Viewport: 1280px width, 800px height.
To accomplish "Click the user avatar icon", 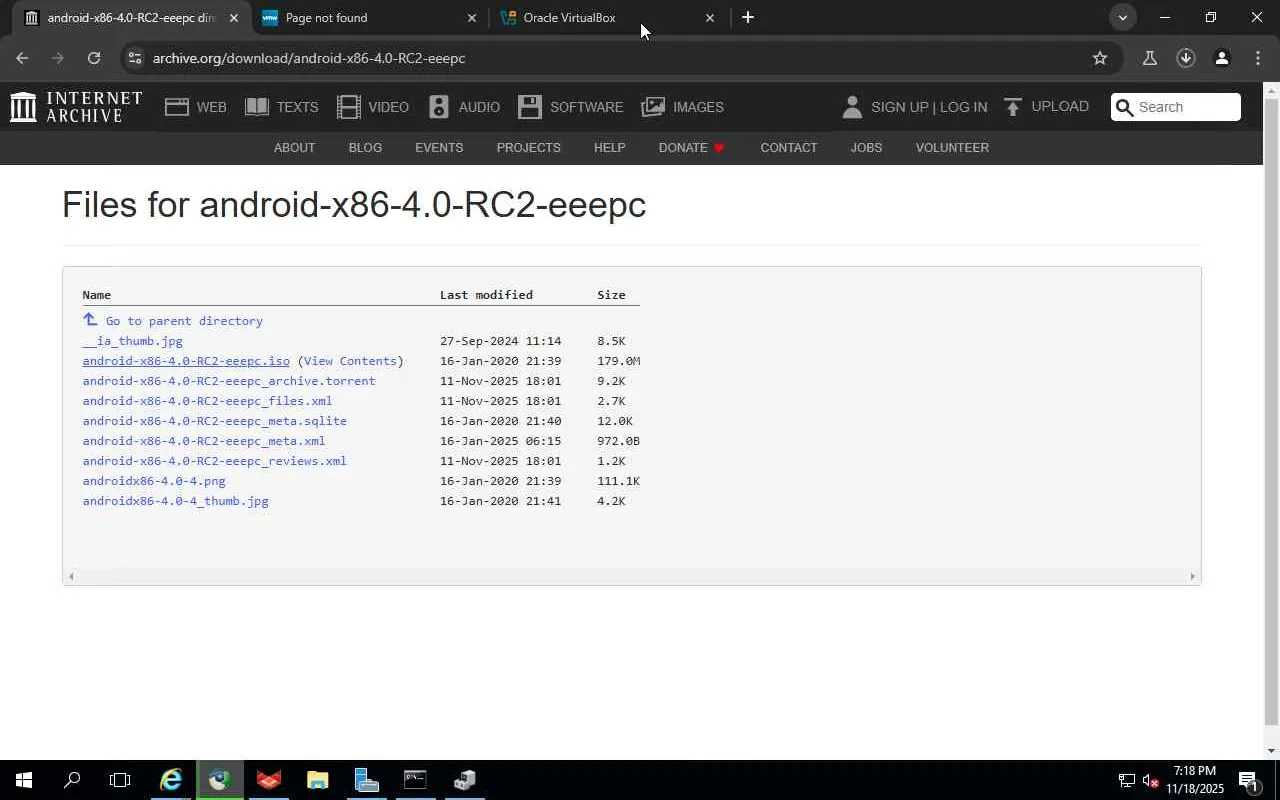I will [852, 107].
